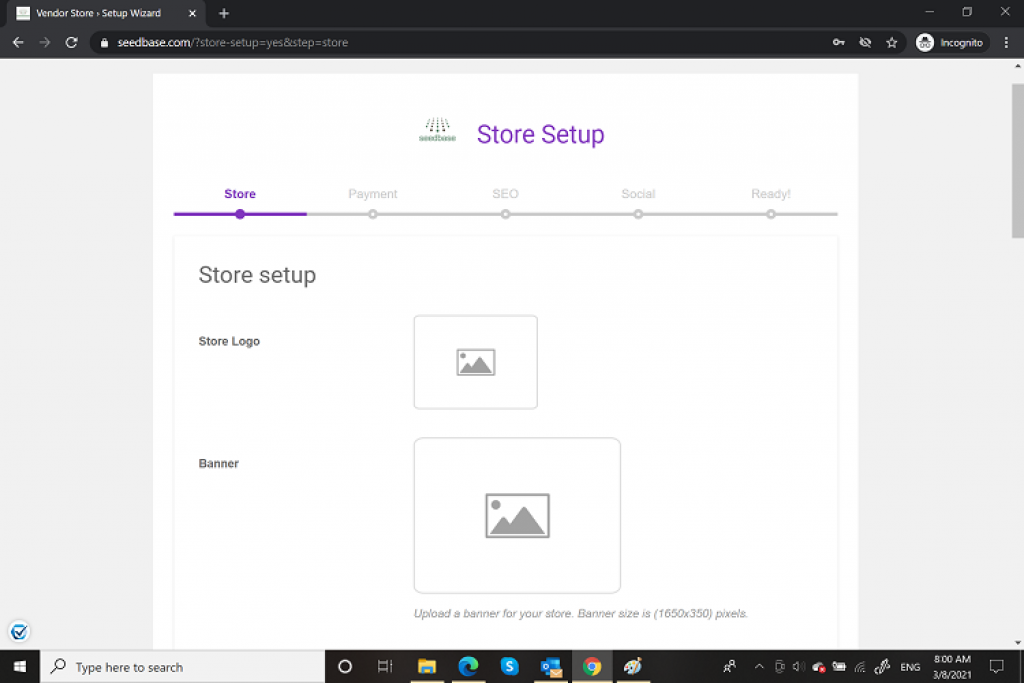
Task: Select the Social step marker
Action: click(638, 213)
